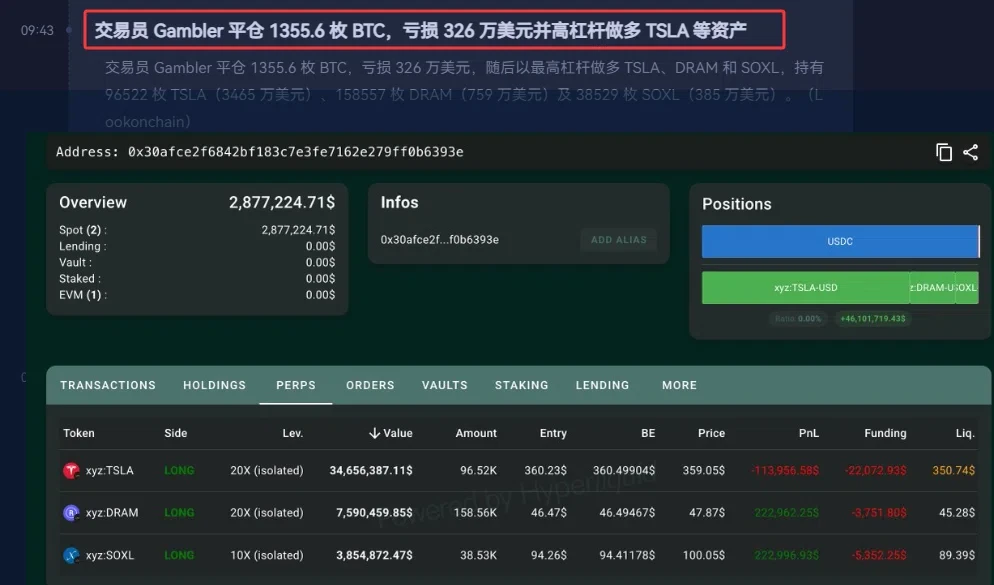Click the share icon beside address

point(971,152)
